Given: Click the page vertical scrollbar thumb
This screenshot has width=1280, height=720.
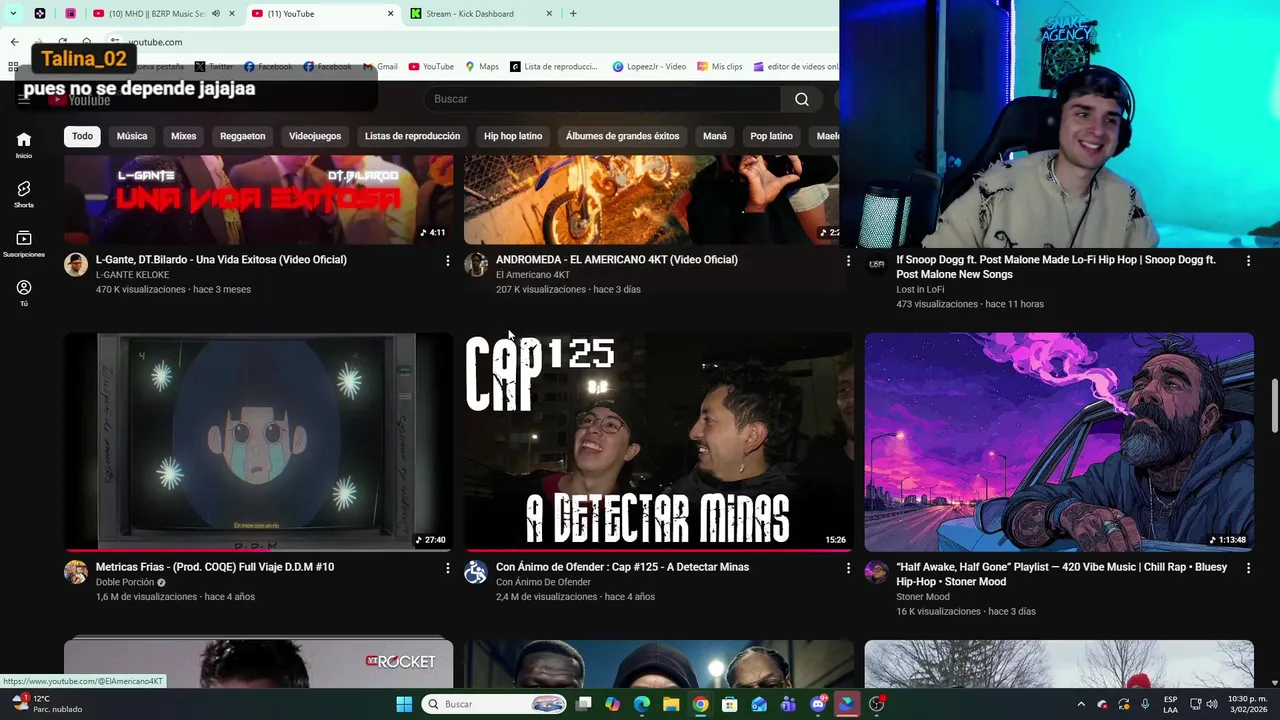Looking at the screenshot, I should tap(1274, 406).
